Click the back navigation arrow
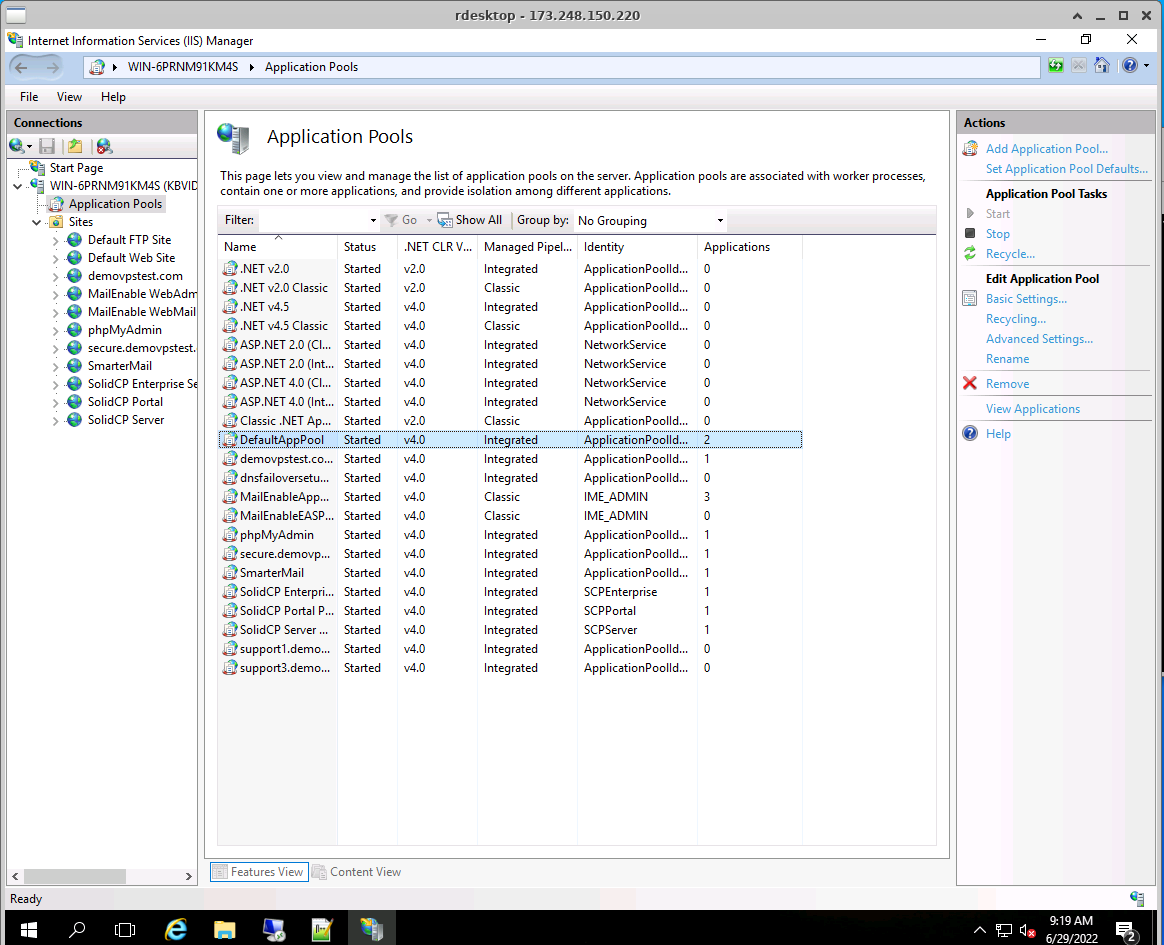Viewport: 1164px width, 945px height. 22,68
